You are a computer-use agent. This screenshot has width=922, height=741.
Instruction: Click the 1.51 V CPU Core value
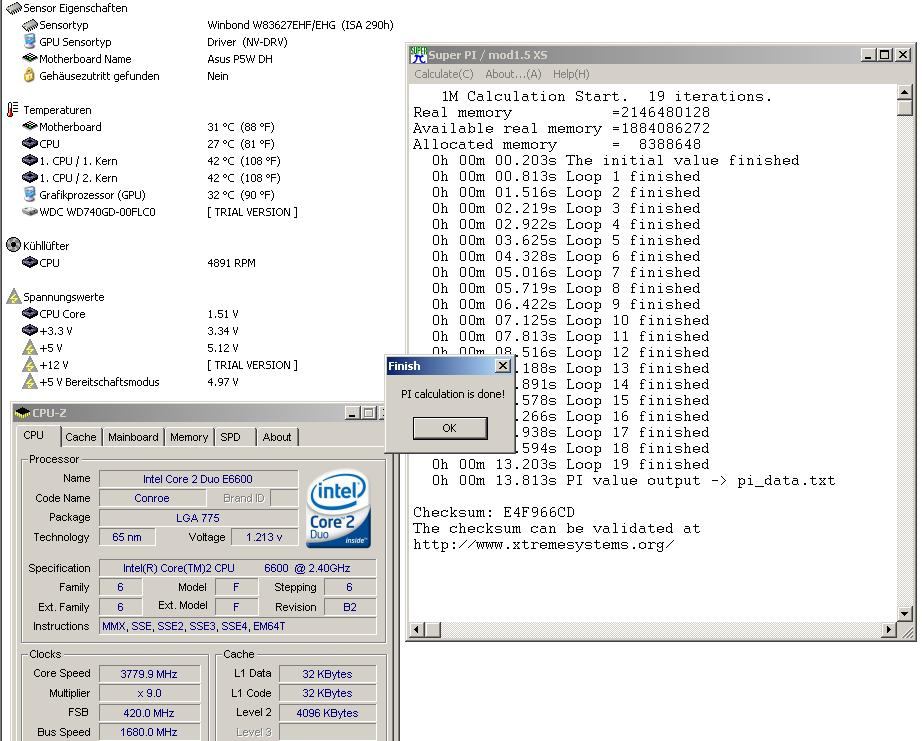[222, 314]
